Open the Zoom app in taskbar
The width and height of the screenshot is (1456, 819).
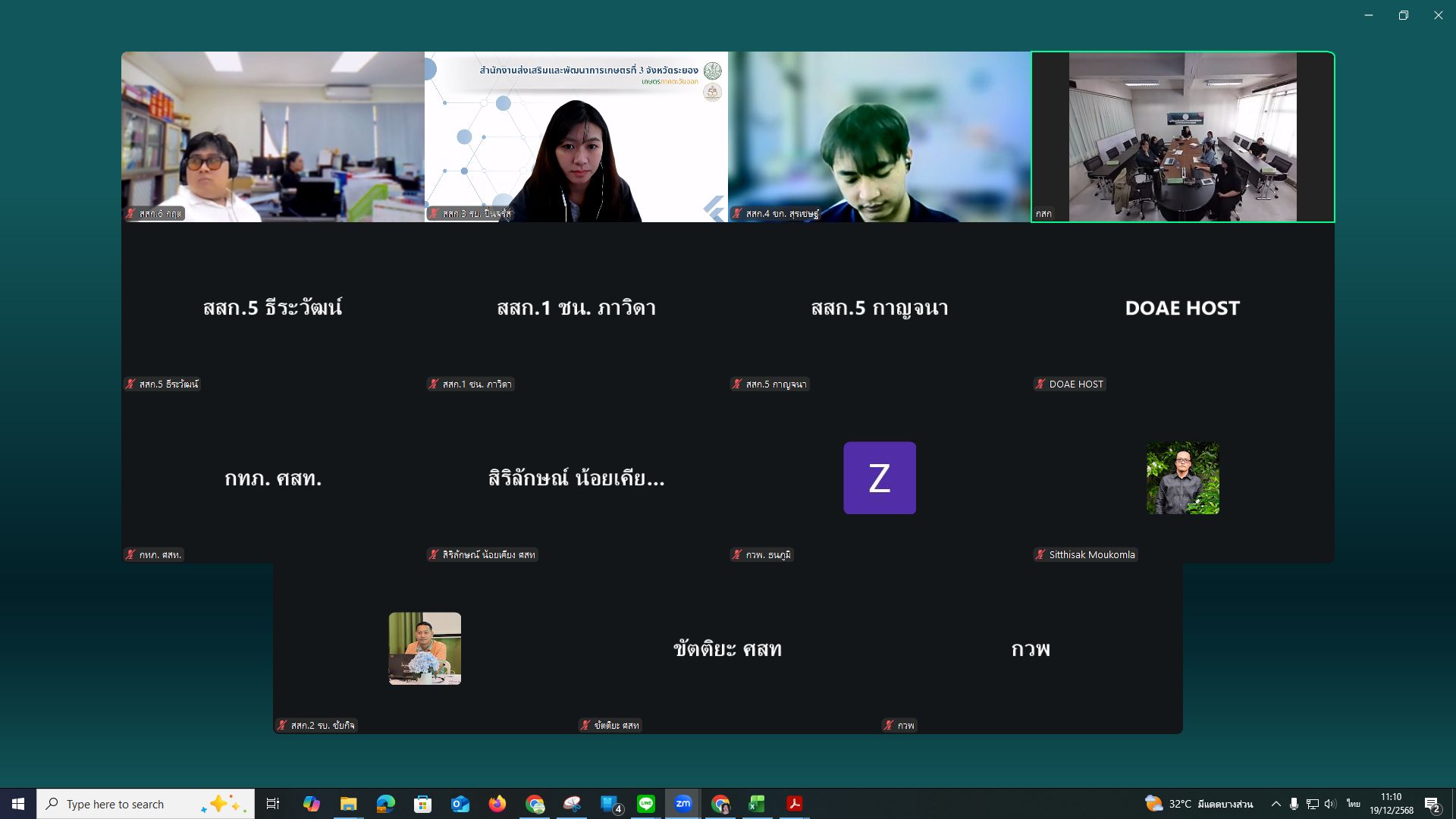pyautogui.click(x=683, y=804)
